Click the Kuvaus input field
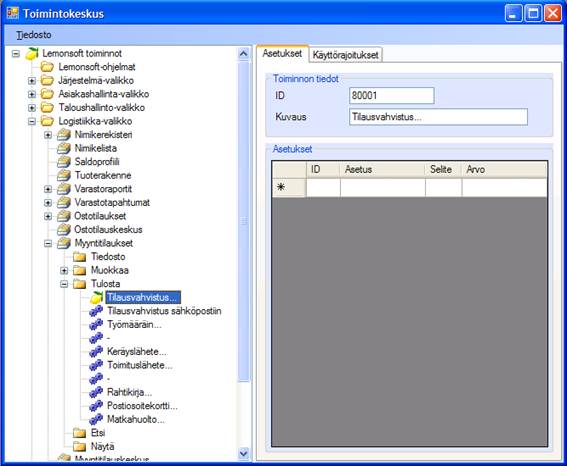 (438, 117)
